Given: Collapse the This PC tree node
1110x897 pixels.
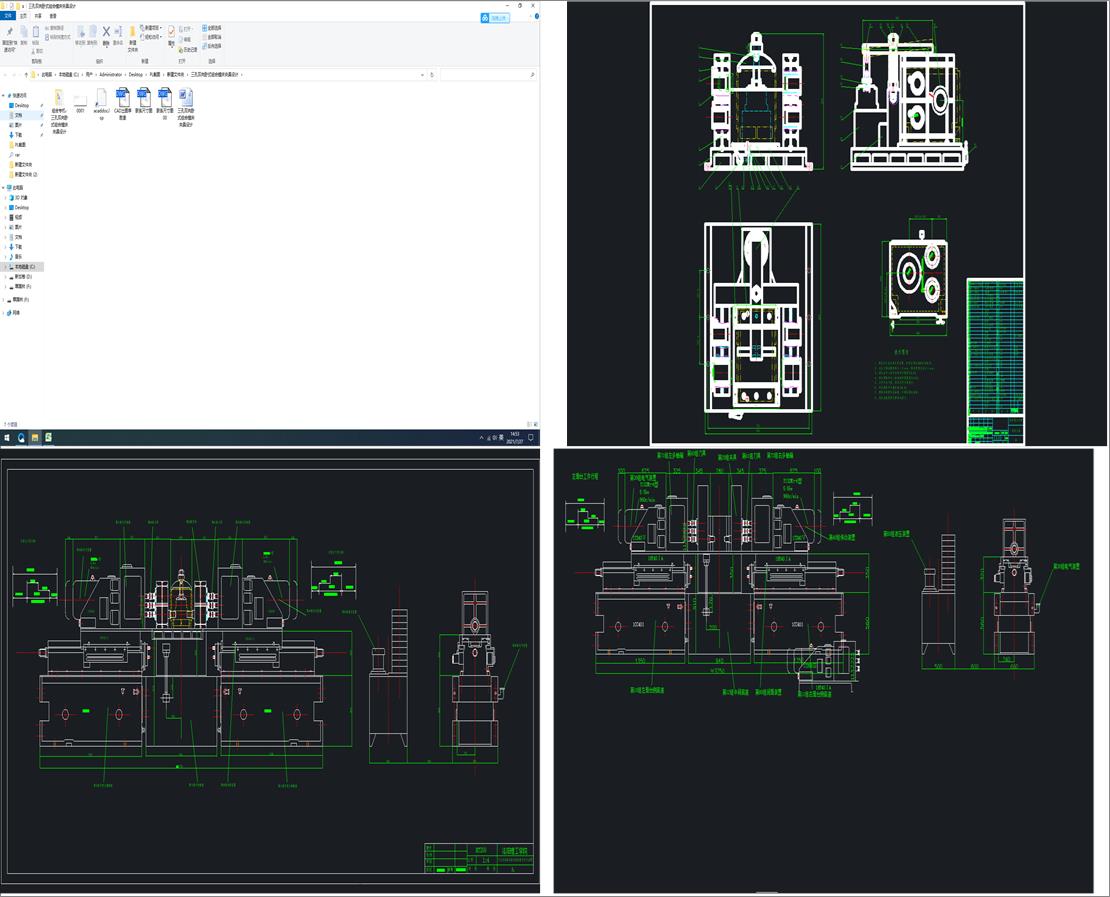Looking at the screenshot, I should pos(4,187).
